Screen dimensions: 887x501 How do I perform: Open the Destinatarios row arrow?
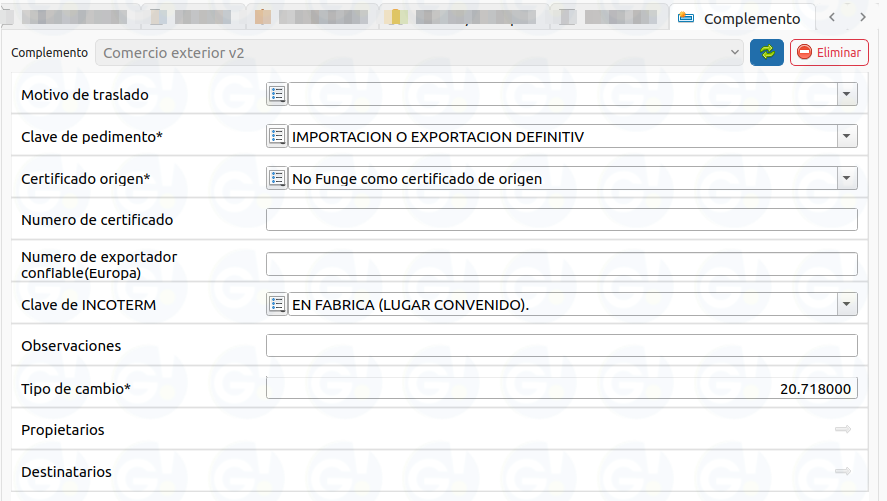[843, 471]
